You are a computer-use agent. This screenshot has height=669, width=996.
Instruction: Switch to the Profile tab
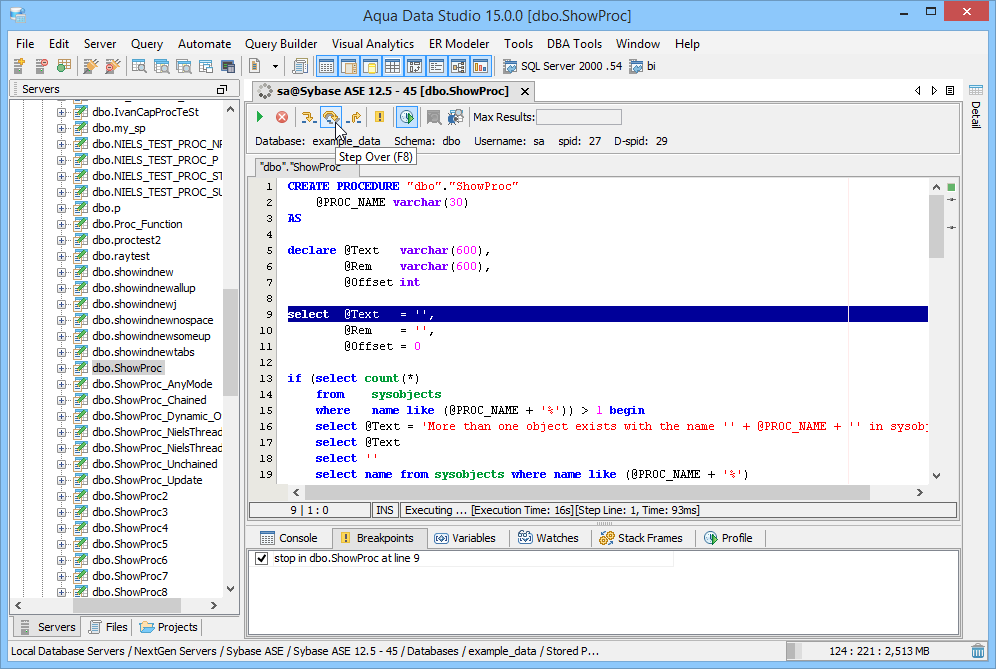729,538
